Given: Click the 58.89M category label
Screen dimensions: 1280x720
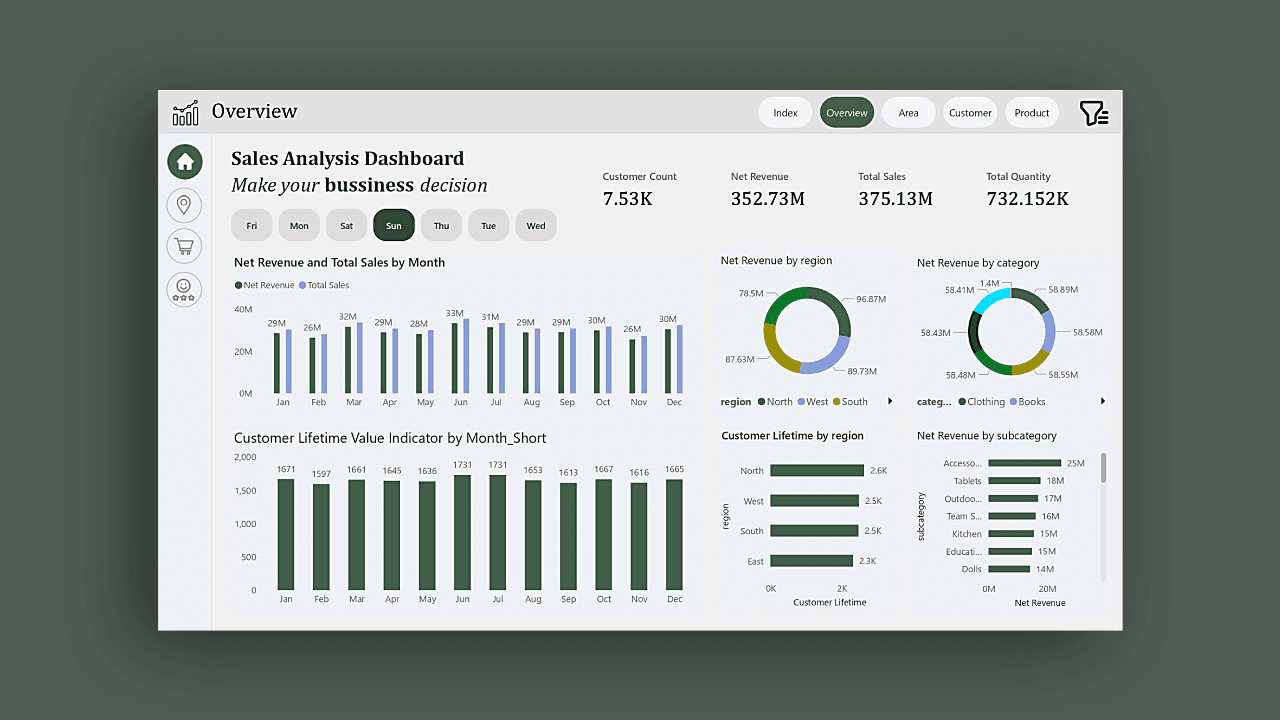Looking at the screenshot, I should tap(1063, 290).
